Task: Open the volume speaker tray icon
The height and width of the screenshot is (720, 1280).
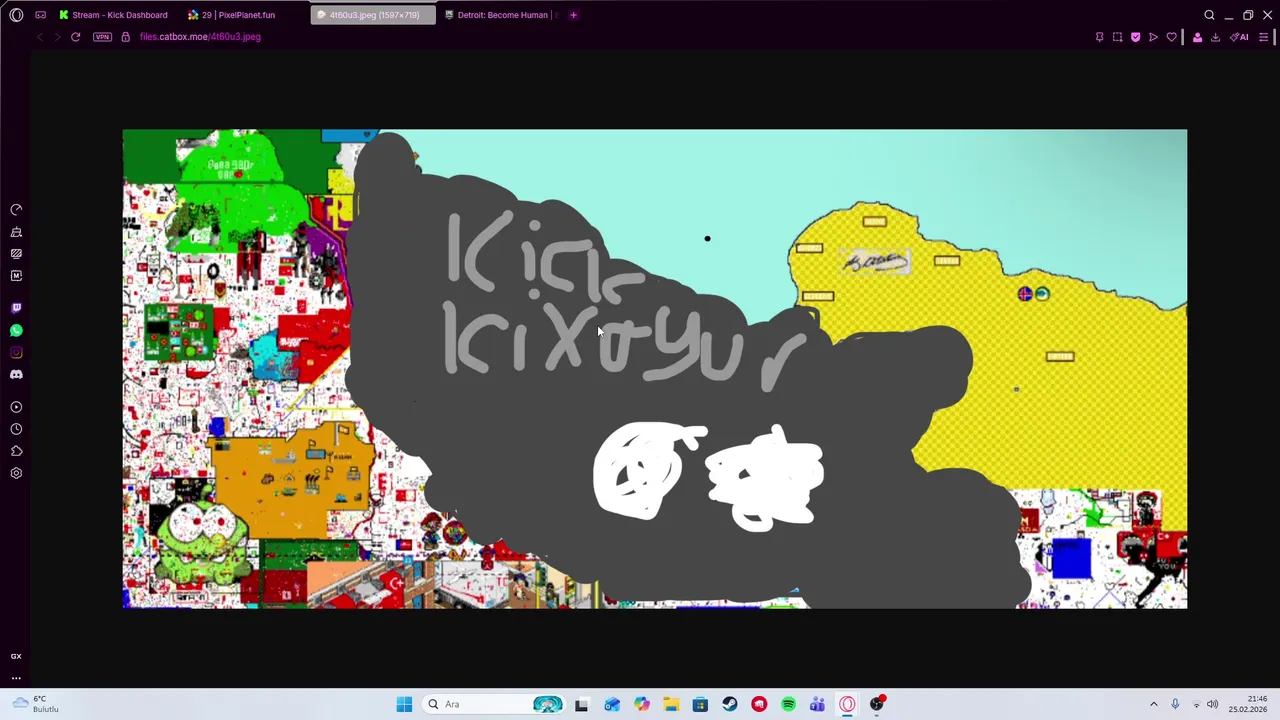Action: click(x=1213, y=704)
